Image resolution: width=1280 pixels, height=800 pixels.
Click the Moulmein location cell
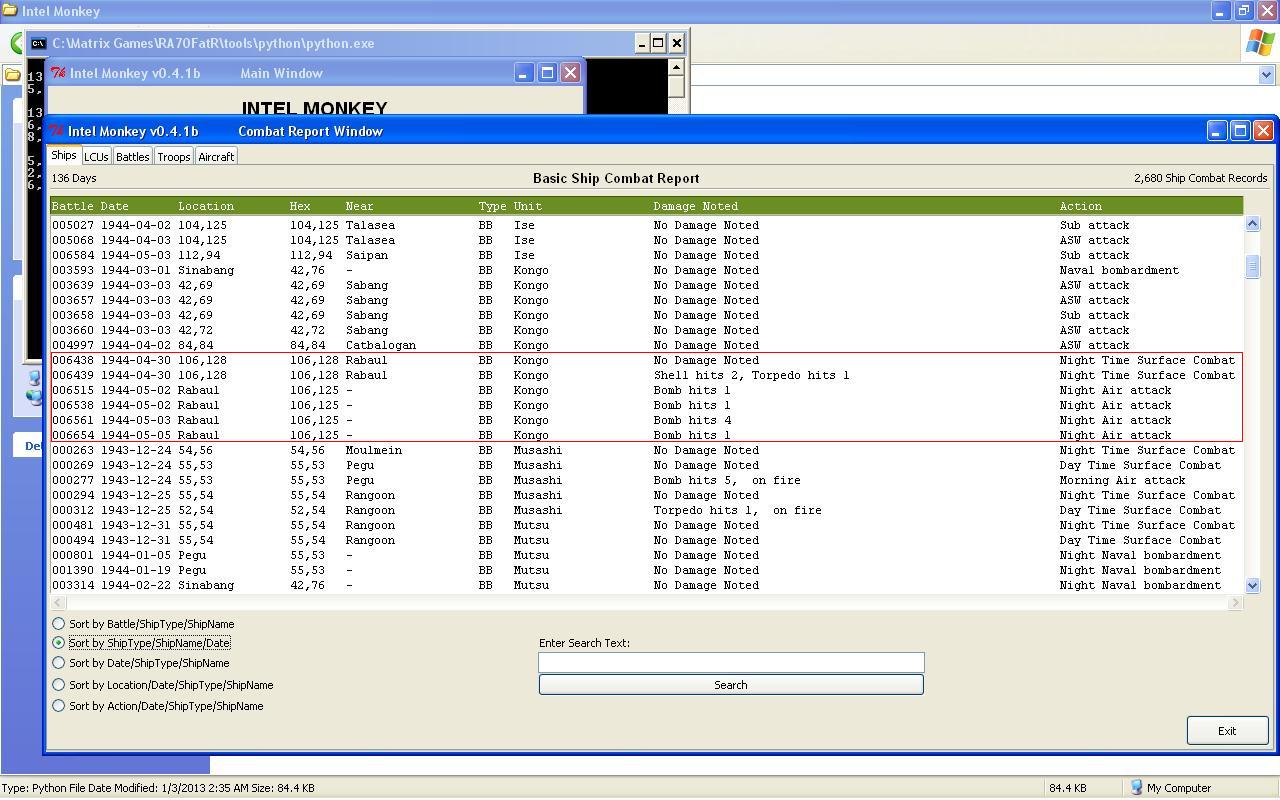[x=374, y=450]
